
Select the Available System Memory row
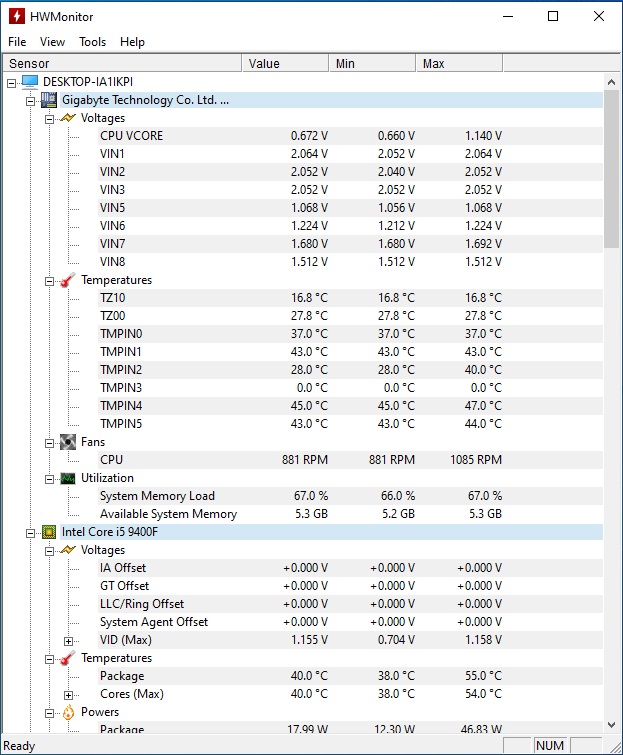tap(350, 514)
